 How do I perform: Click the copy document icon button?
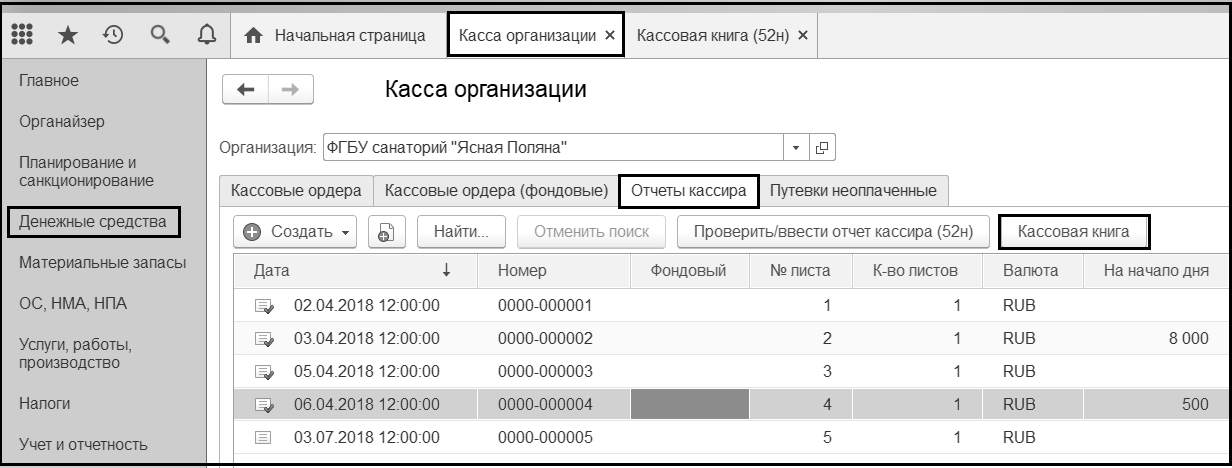(x=386, y=232)
